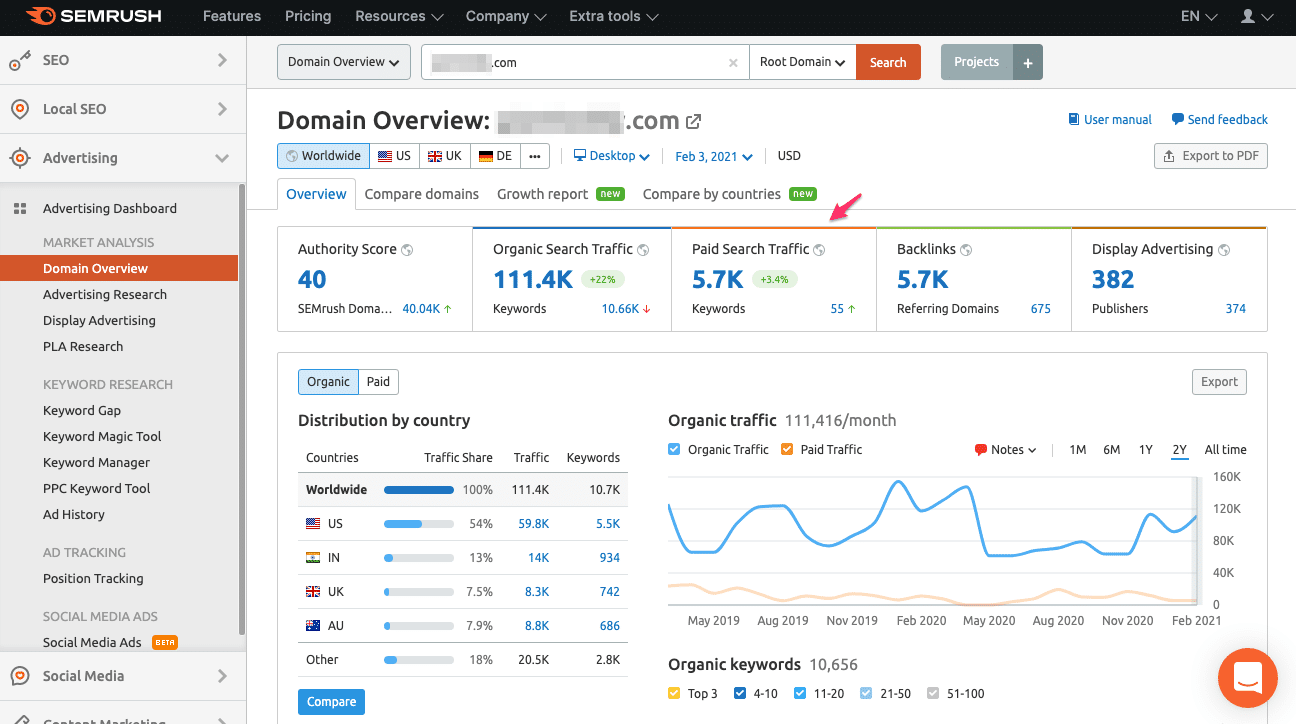Click the SEO key icon in sidebar
Screen dimensions: 1296x724
pos(19,61)
